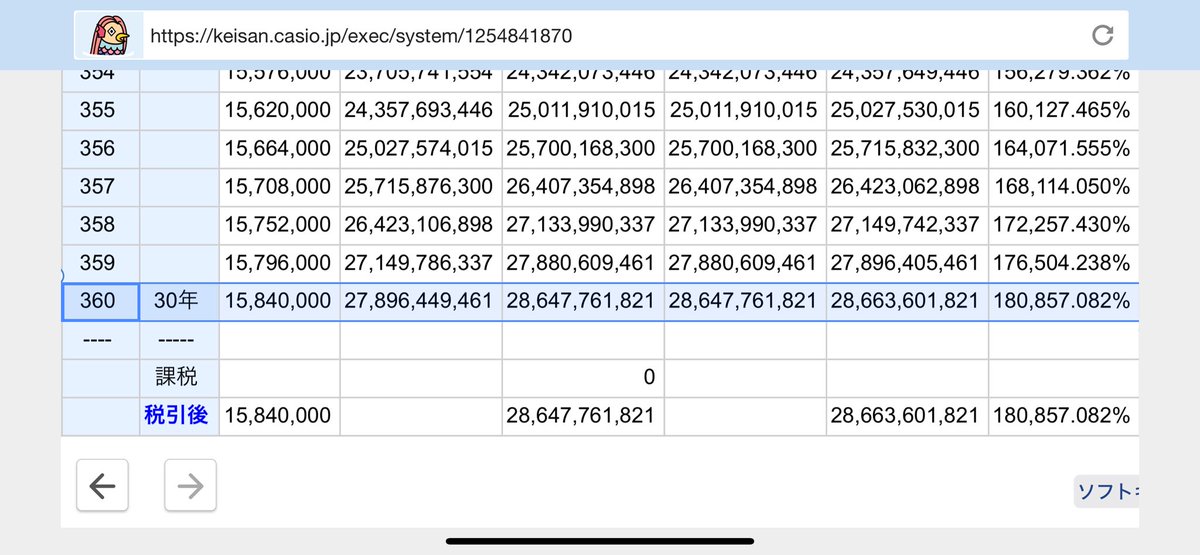1200x555 pixels.
Task: Click the value 25,027,530,015
Action: point(905,110)
